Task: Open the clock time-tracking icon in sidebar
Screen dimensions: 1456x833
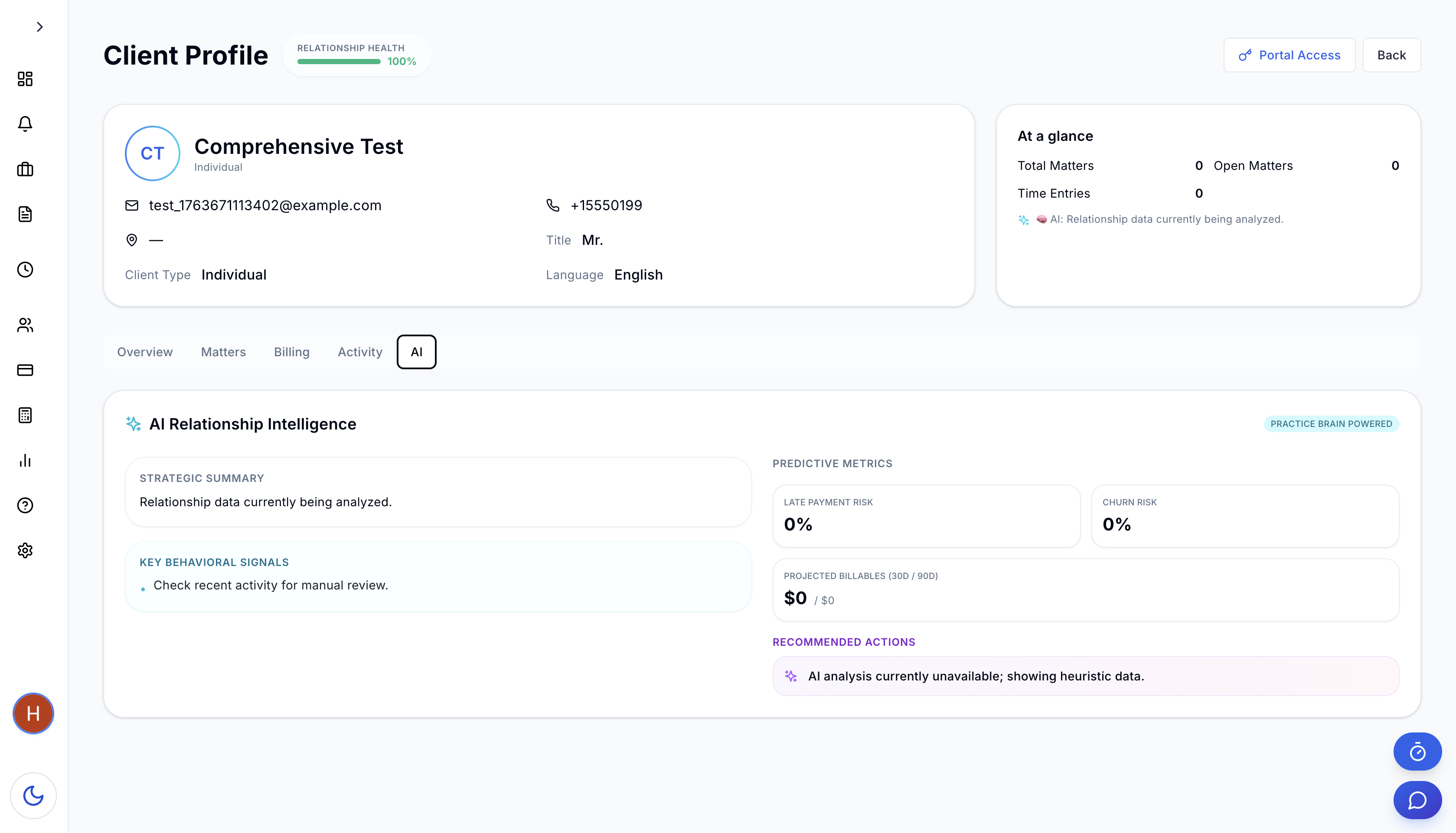Action: pyautogui.click(x=25, y=270)
